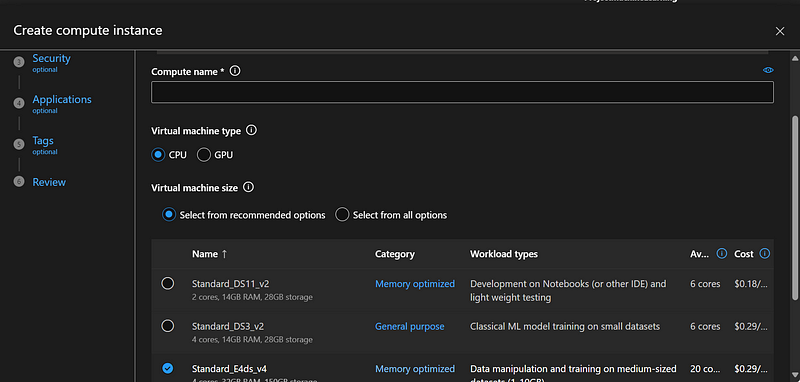Choose Select from recommended options
The width and height of the screenshot is (800, 382).
pos(169,215)
